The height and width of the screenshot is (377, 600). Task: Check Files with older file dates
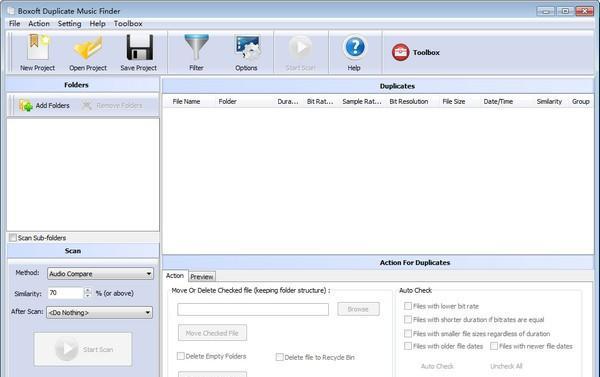(408, 346)
